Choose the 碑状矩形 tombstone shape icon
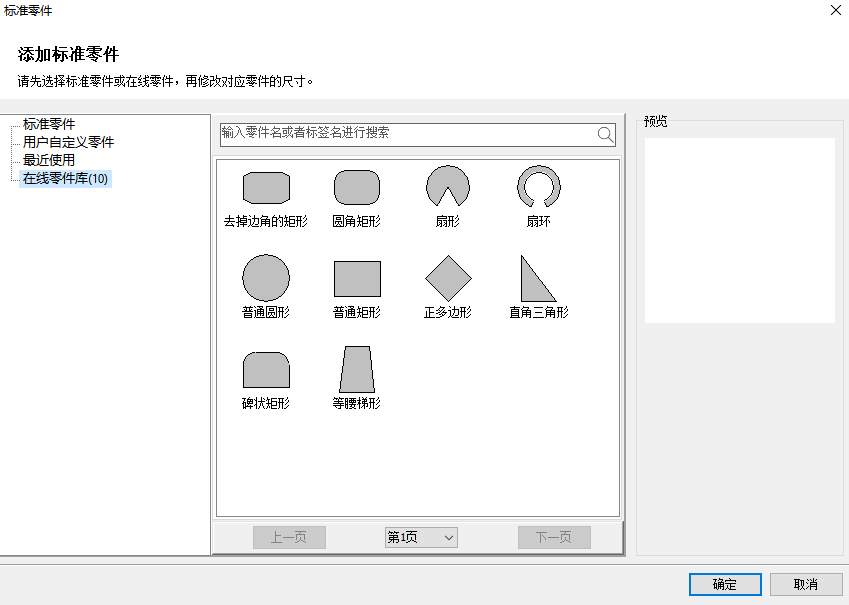The height and width of the screenshot is (605, 849). pos(266,370)
